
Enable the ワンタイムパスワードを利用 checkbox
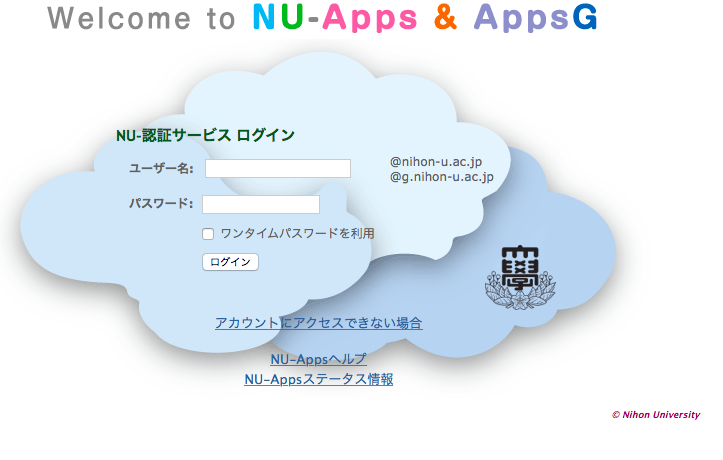tap(208, 234)
